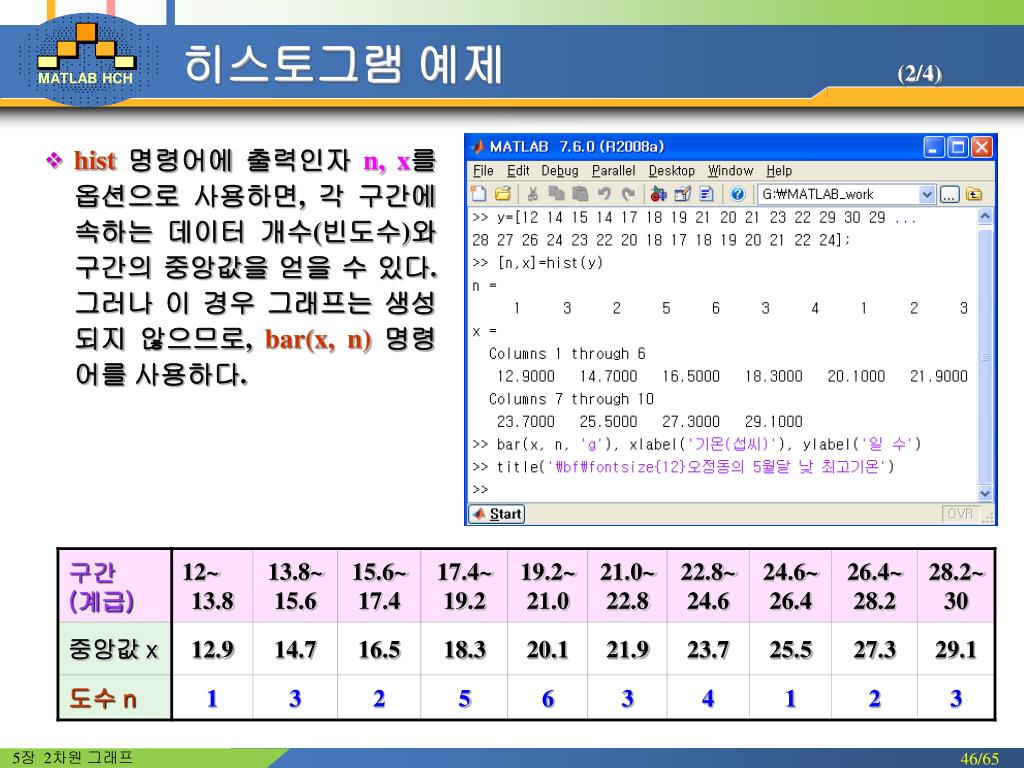Click the New M-file icon in MATLAB toolbar
Image resolution: width=1024 pixels, height=768 pixels.
point(479,194)
